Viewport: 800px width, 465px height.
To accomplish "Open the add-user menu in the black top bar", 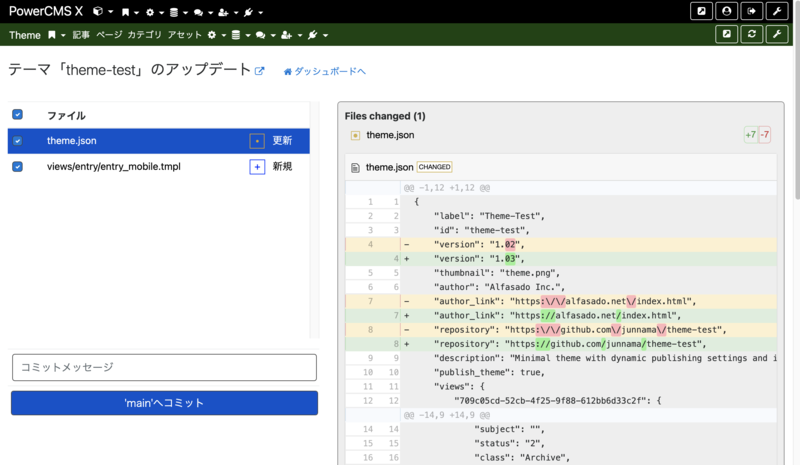I will (x=228, y=12).
